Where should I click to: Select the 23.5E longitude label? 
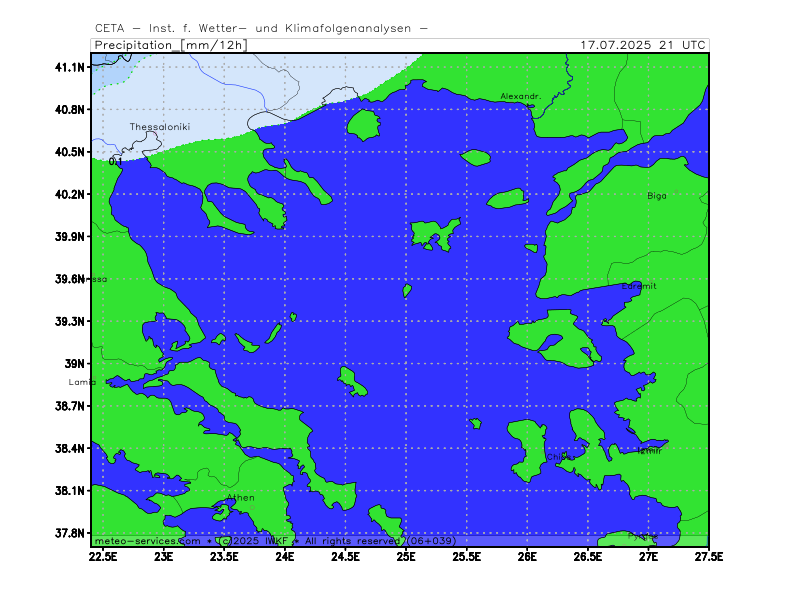coord(224,557)
